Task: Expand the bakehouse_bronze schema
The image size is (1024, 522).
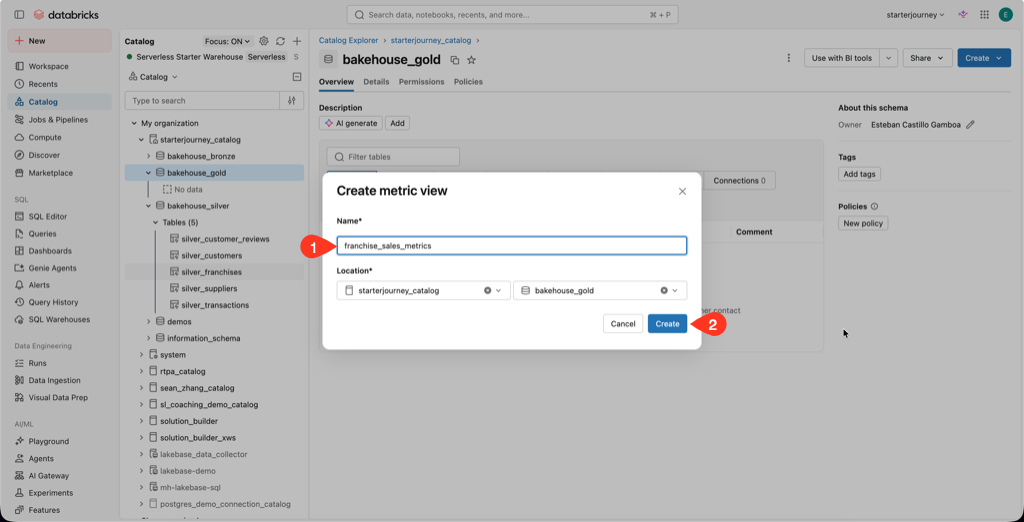Action: click(x=149, y=156)
